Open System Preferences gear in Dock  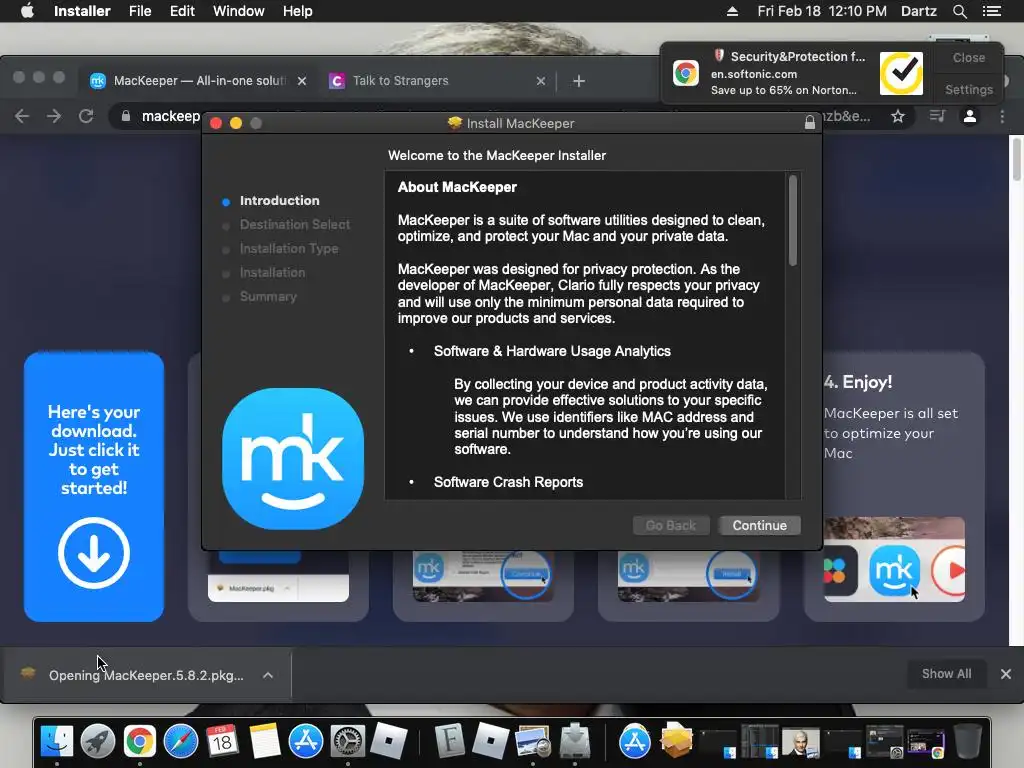pos(347,741)
